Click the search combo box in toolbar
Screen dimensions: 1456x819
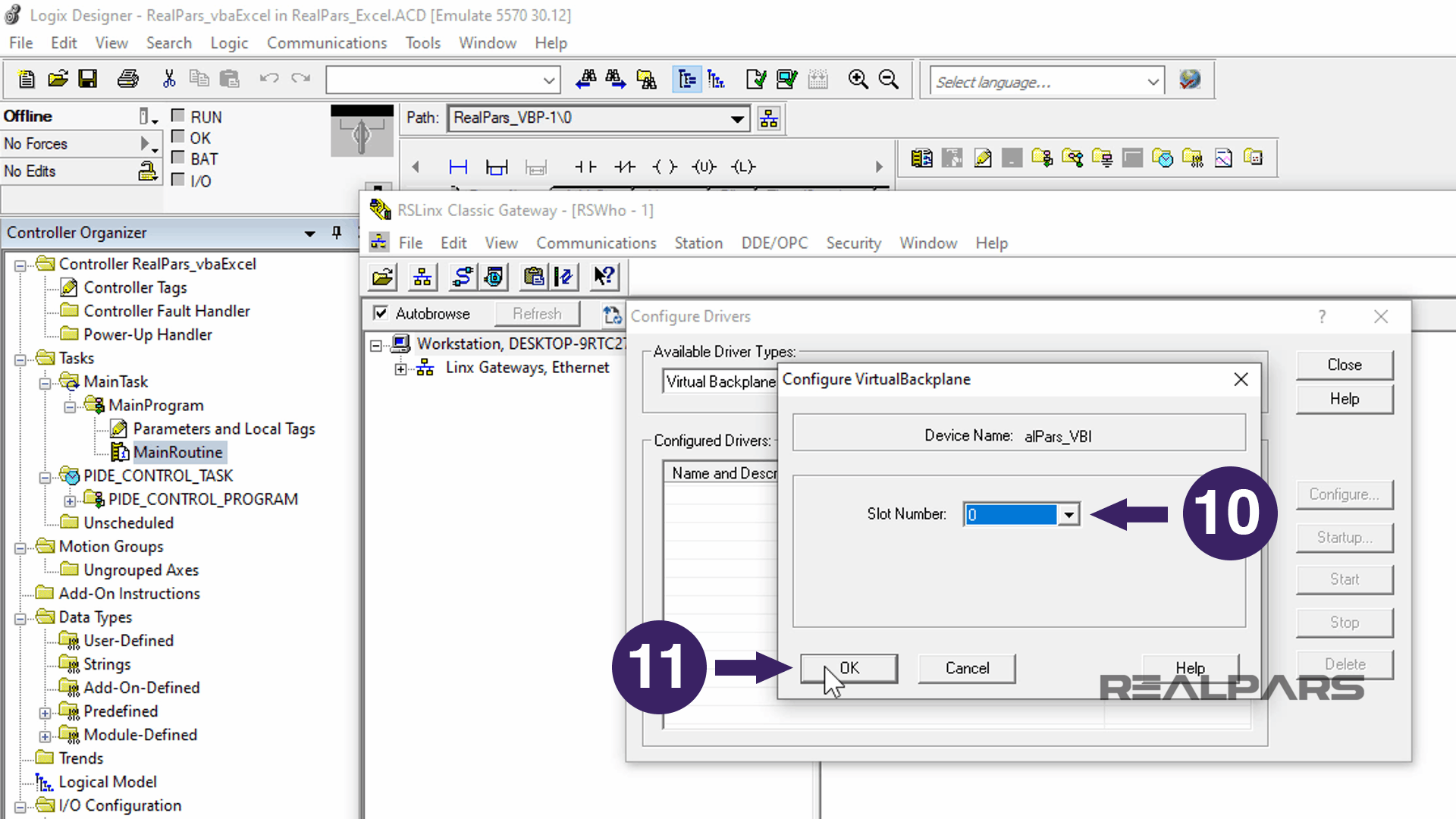pyautogui.click(x=443, y=80)
